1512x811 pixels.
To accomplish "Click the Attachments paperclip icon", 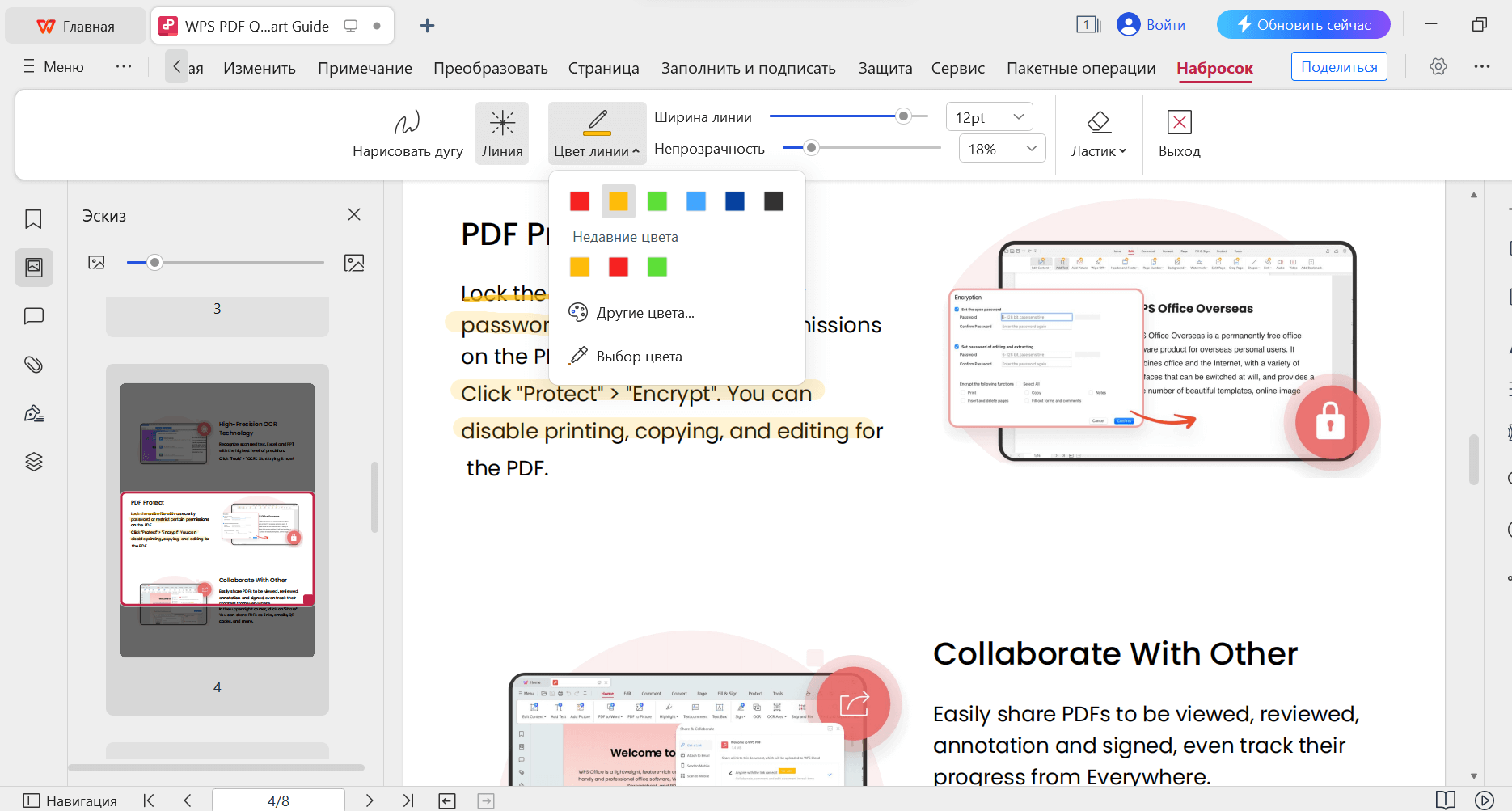I will click(33, 364).
